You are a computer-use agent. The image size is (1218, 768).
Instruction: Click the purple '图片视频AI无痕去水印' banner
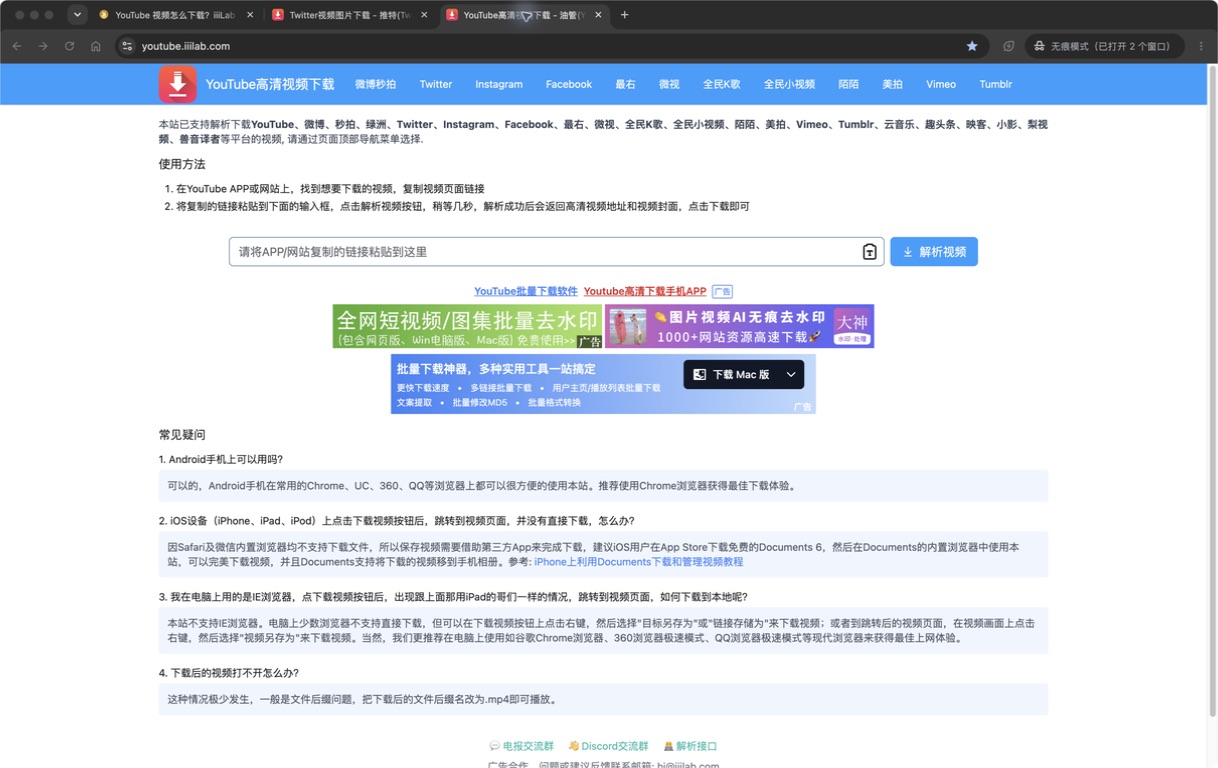coord(739,326)
